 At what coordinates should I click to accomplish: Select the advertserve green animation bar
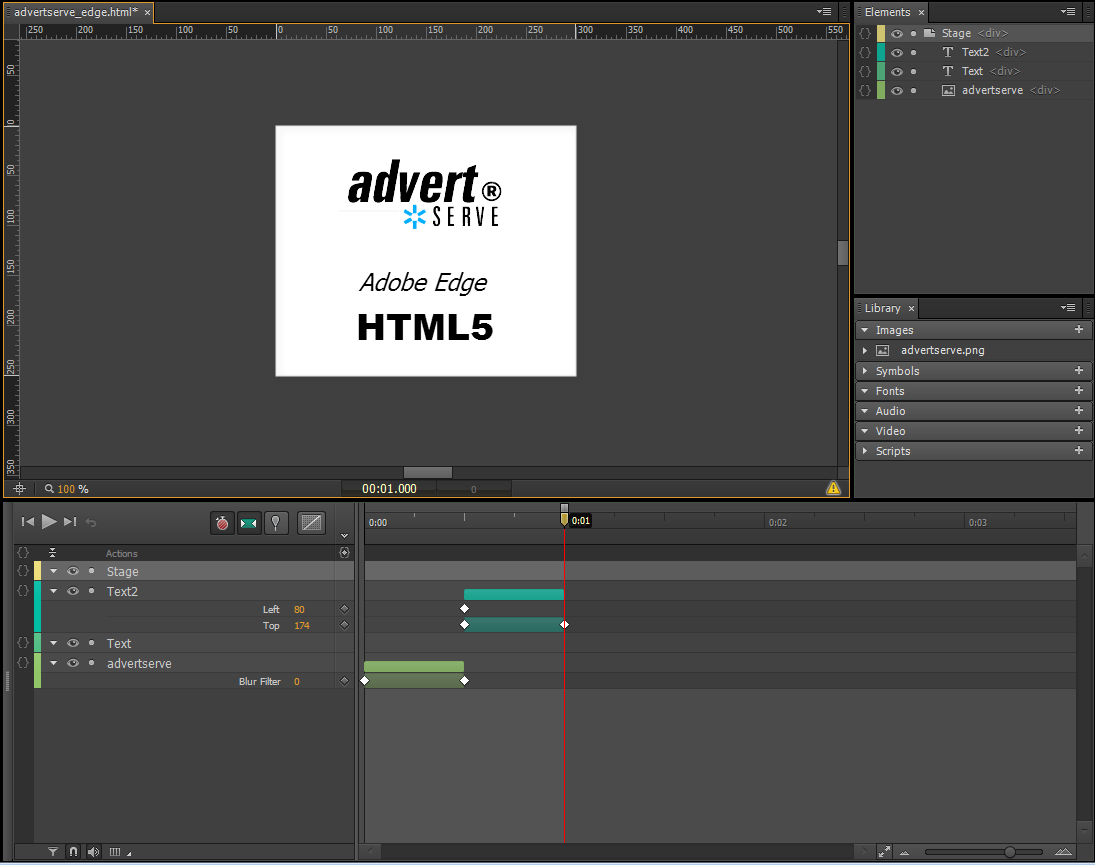(414, 666)
